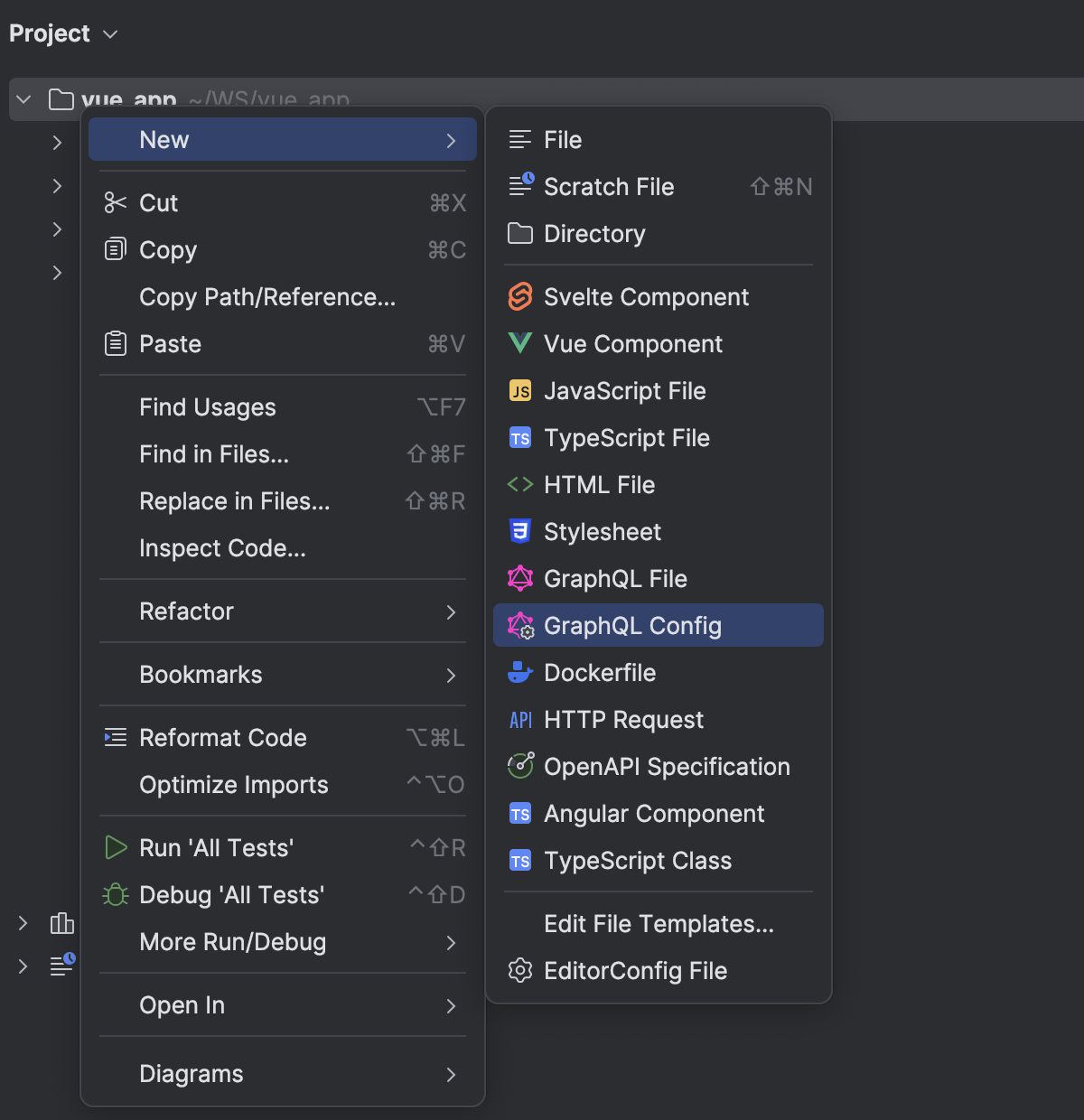1084x1120 pixels.
Task: Click the Dockerfile whale icon
Action: [520, 672]
